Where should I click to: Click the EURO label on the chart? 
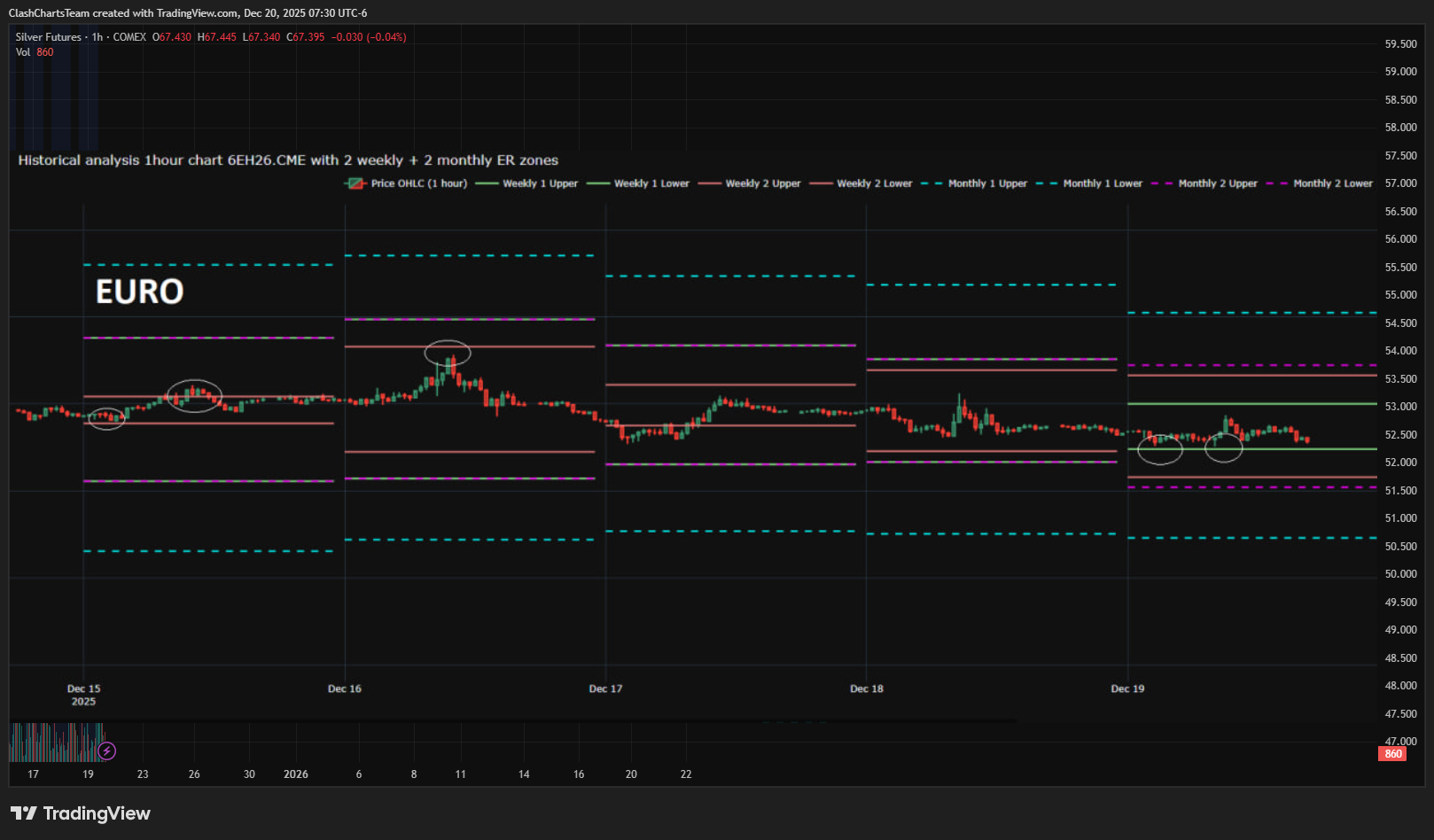(x=139, y=292)
